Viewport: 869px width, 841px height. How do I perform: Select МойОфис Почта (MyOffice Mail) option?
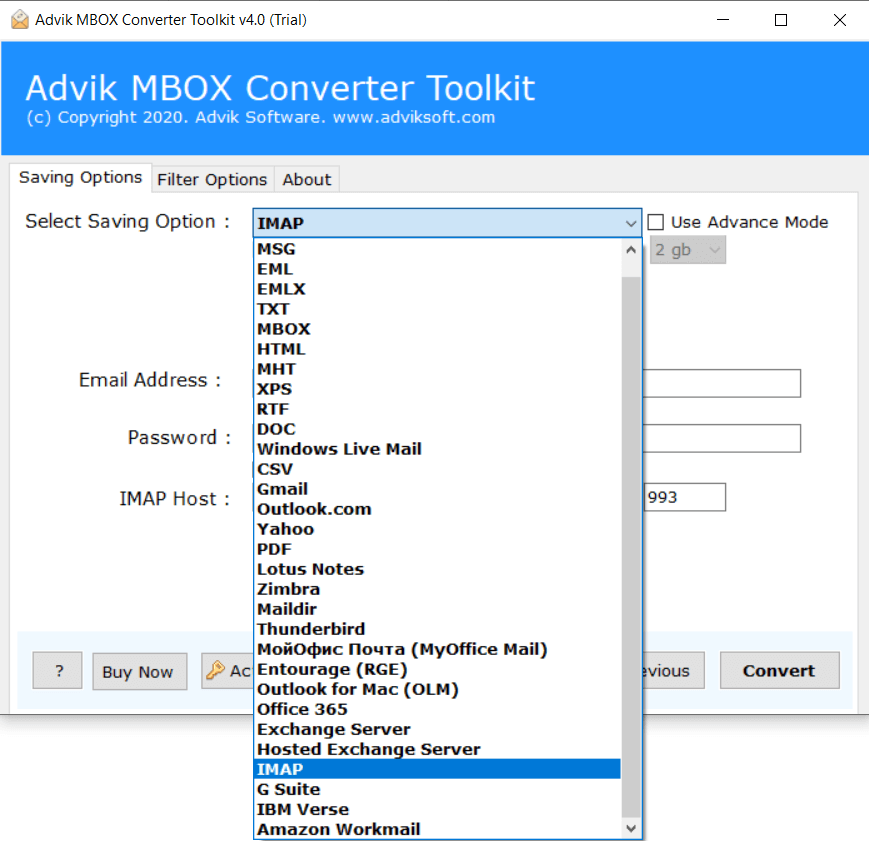(438, 649)
